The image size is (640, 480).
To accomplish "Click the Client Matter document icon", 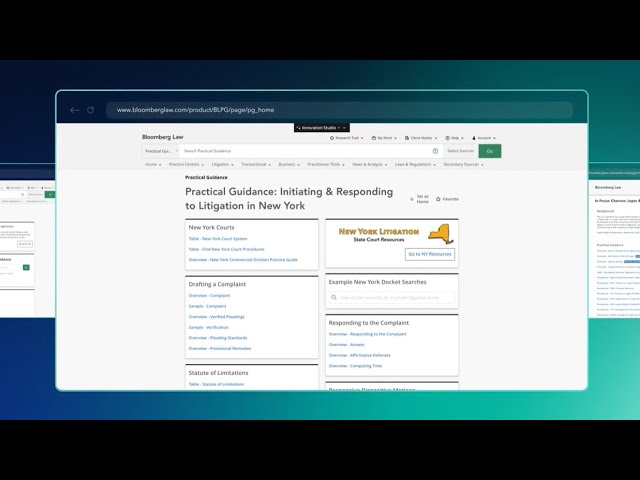I will pos(407,138).
